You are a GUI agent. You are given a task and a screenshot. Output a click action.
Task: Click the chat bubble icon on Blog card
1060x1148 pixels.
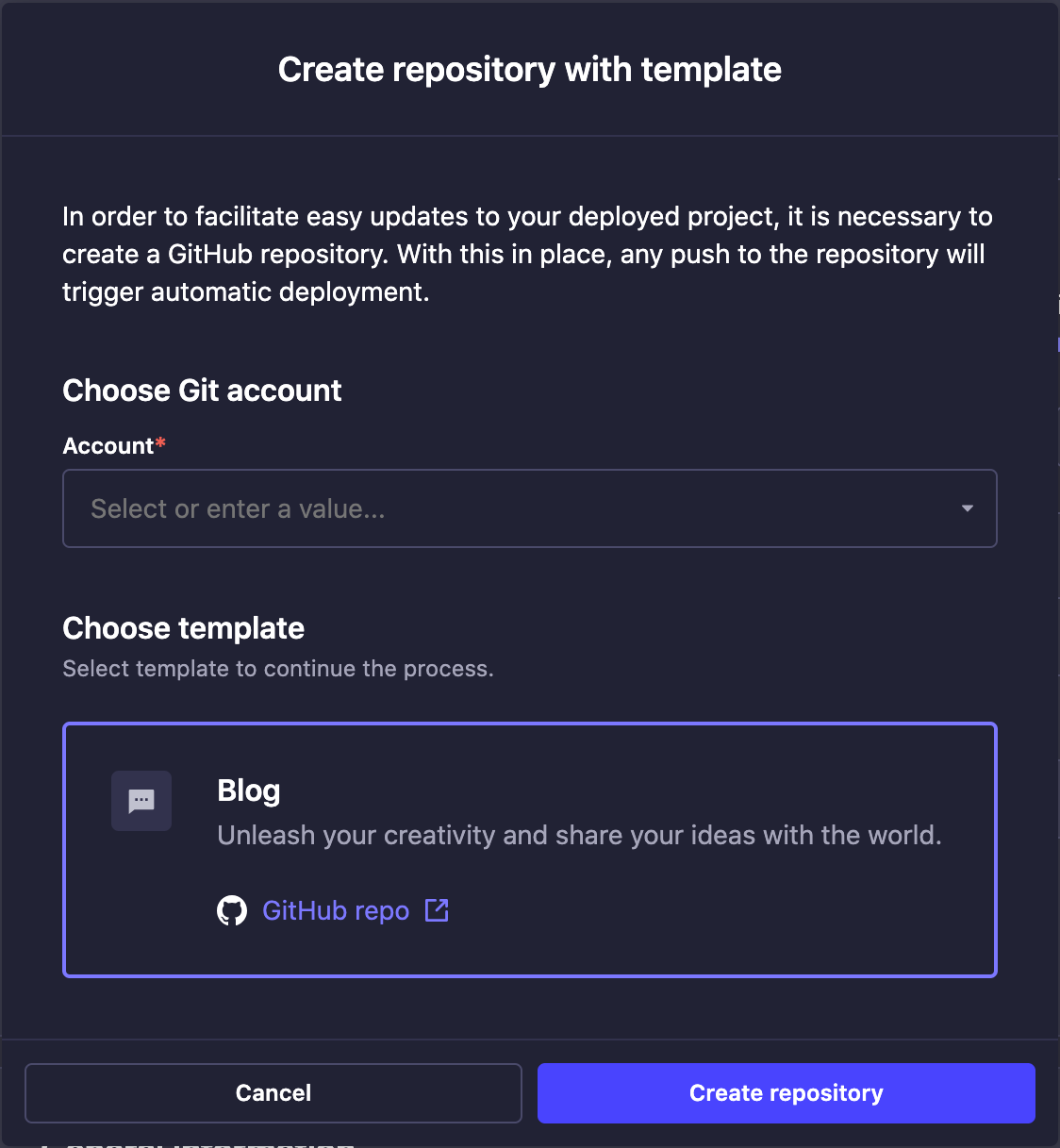[x=141, y=801]
